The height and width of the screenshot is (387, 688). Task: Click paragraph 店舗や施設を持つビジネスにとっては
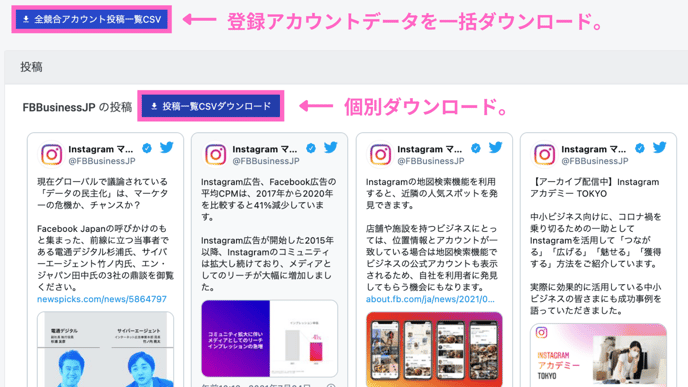coord(432,258)
